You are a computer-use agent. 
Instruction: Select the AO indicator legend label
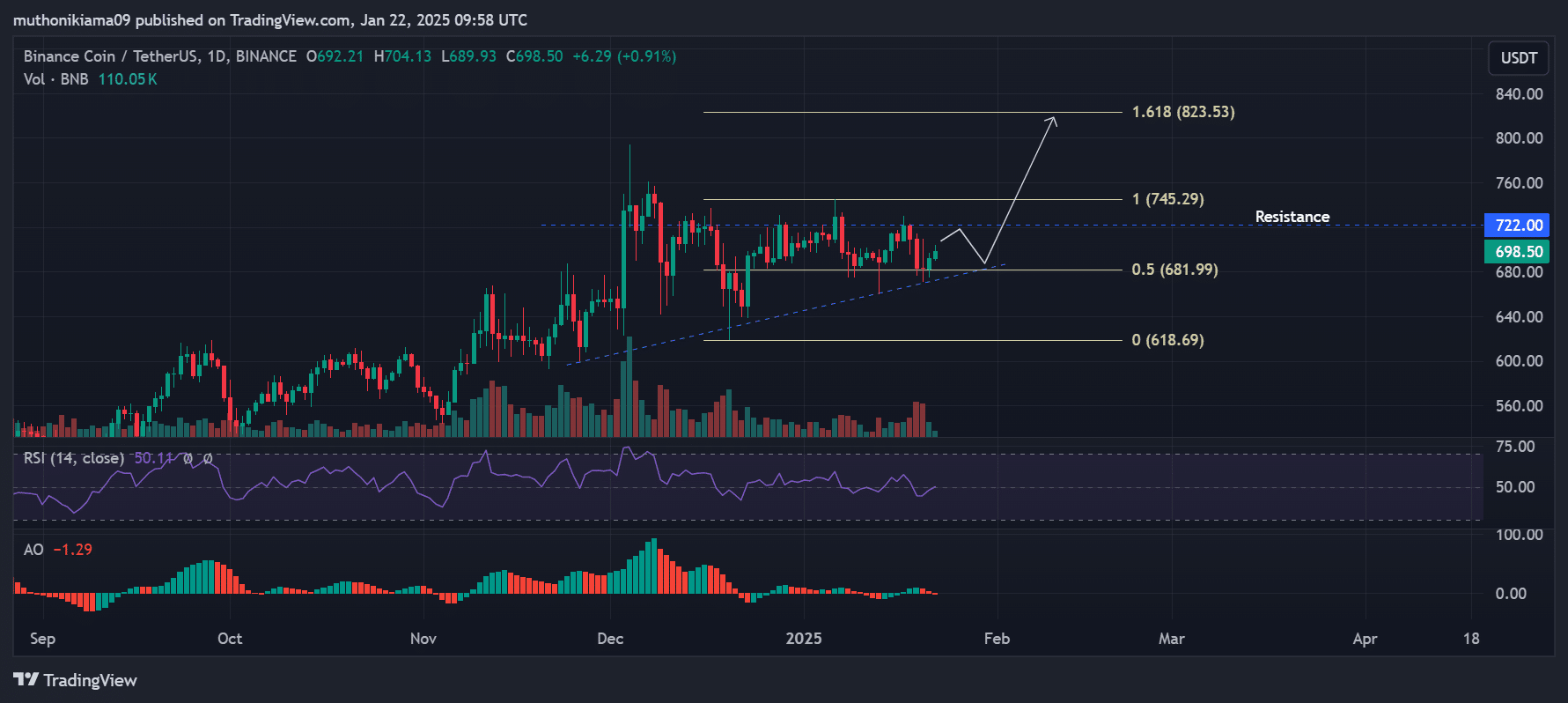[x=33, y=550]
